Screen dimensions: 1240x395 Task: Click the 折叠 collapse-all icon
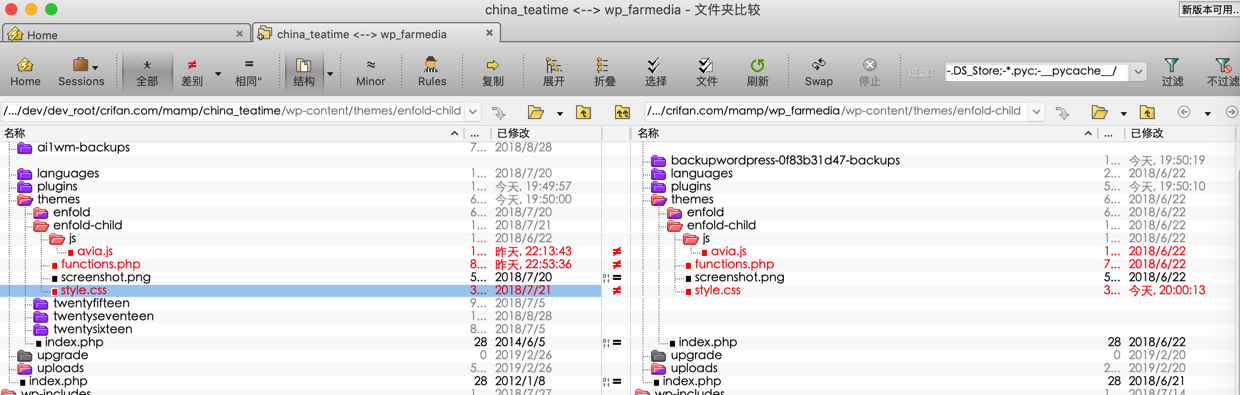point(604,71)
